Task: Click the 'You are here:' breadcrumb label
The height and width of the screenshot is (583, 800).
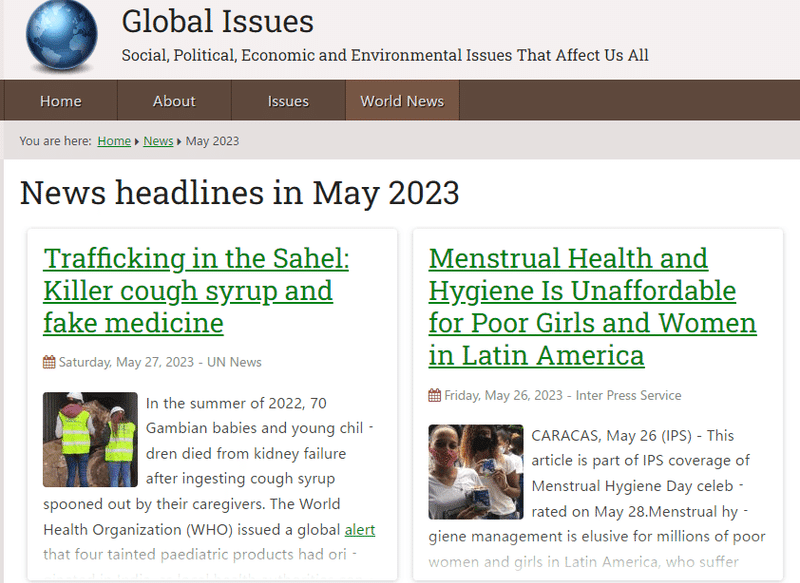Action: pyautogui.click(x=56, y=141)
